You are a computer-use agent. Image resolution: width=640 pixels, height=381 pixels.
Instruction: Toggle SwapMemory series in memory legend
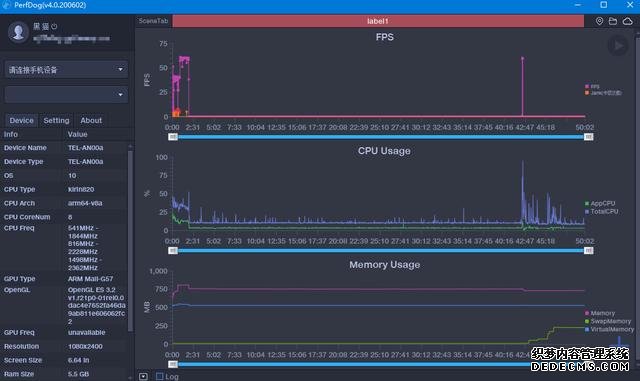[x=608, y=321]
